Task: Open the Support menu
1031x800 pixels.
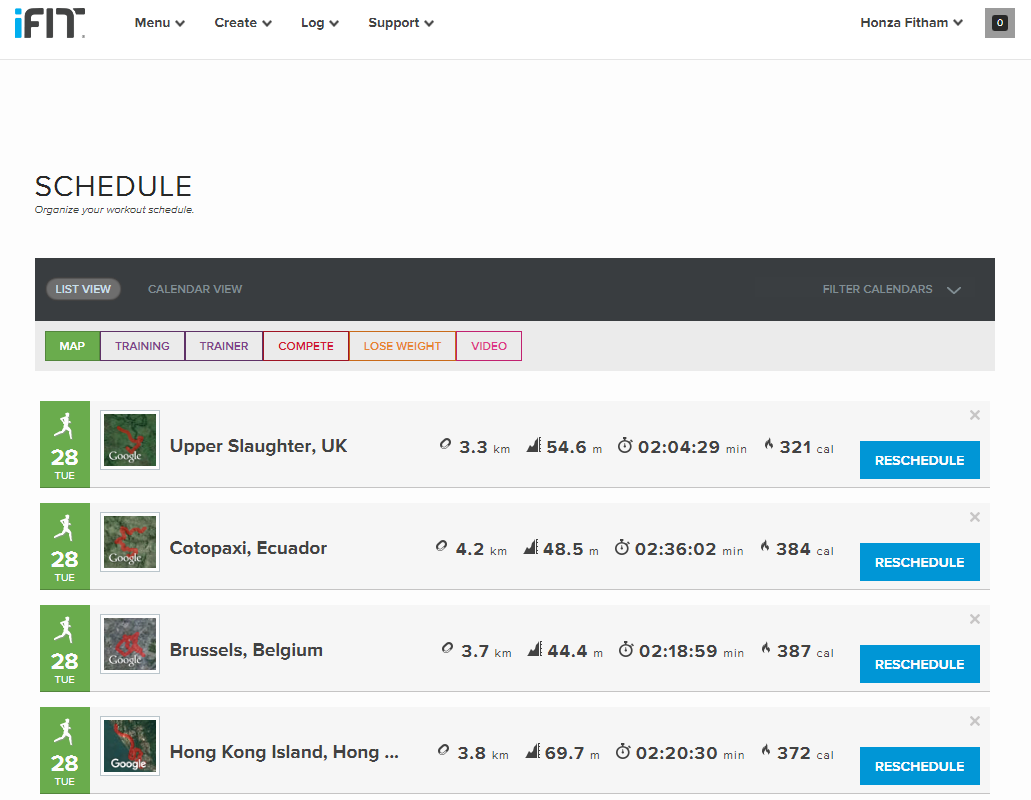Action: (400, 23)
